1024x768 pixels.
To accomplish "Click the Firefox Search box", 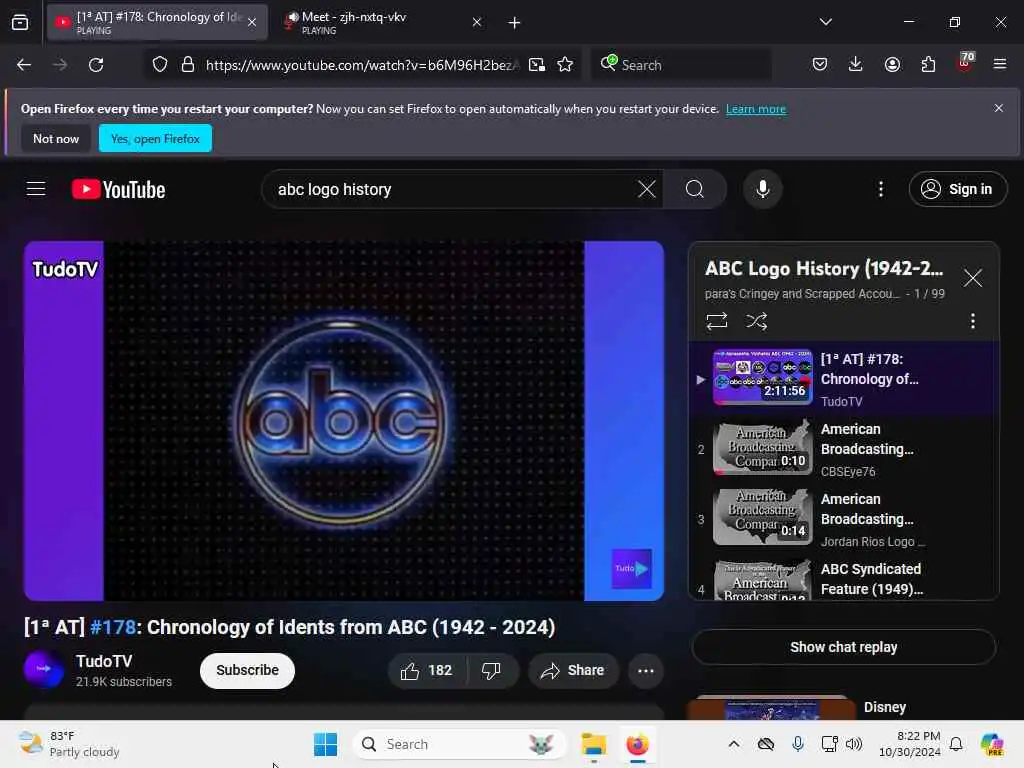I will click(x=681, y=65).
